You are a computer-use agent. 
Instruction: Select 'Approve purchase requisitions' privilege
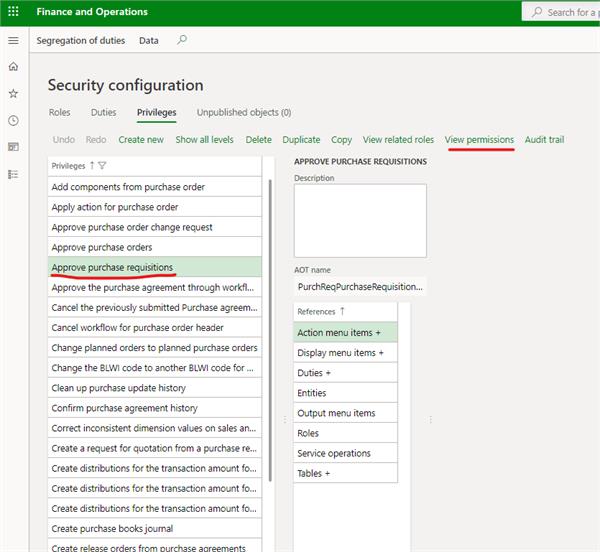[x=155, y=267]
